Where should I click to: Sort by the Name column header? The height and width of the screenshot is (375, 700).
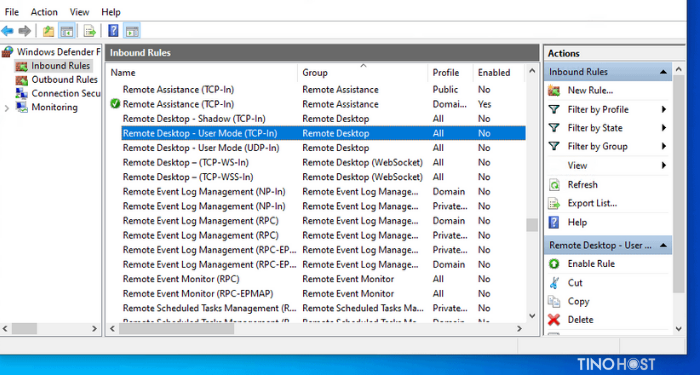pos(123,73)
